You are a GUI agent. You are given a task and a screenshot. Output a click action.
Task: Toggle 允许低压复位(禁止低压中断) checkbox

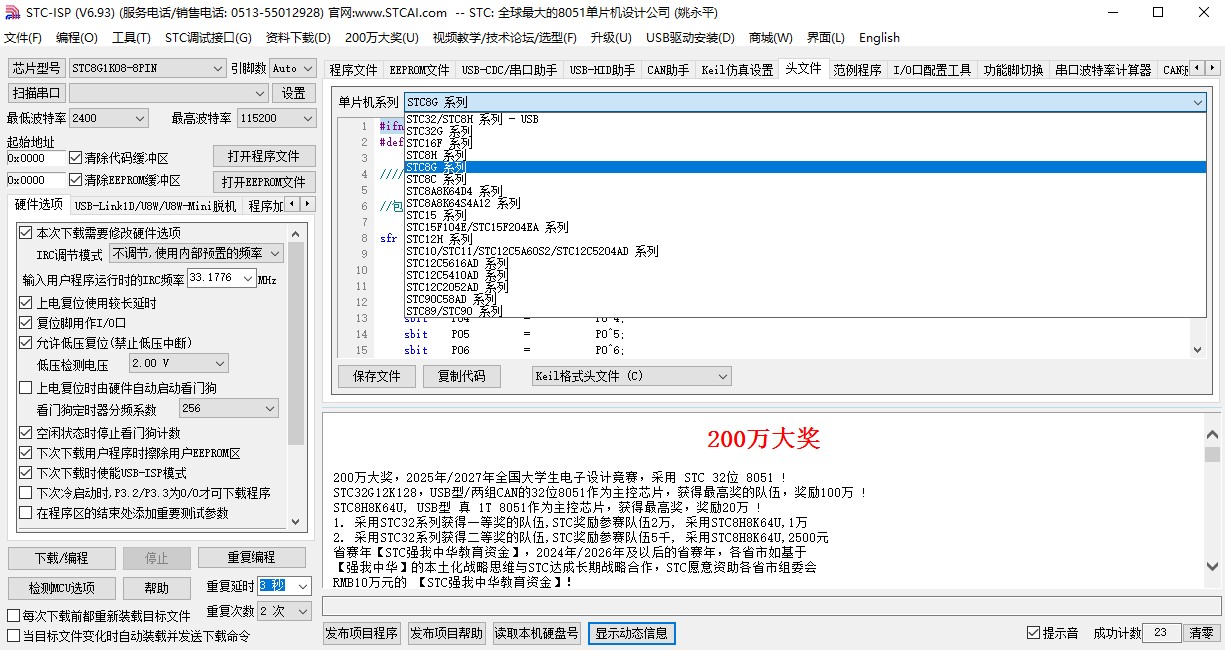pos(106,342)
